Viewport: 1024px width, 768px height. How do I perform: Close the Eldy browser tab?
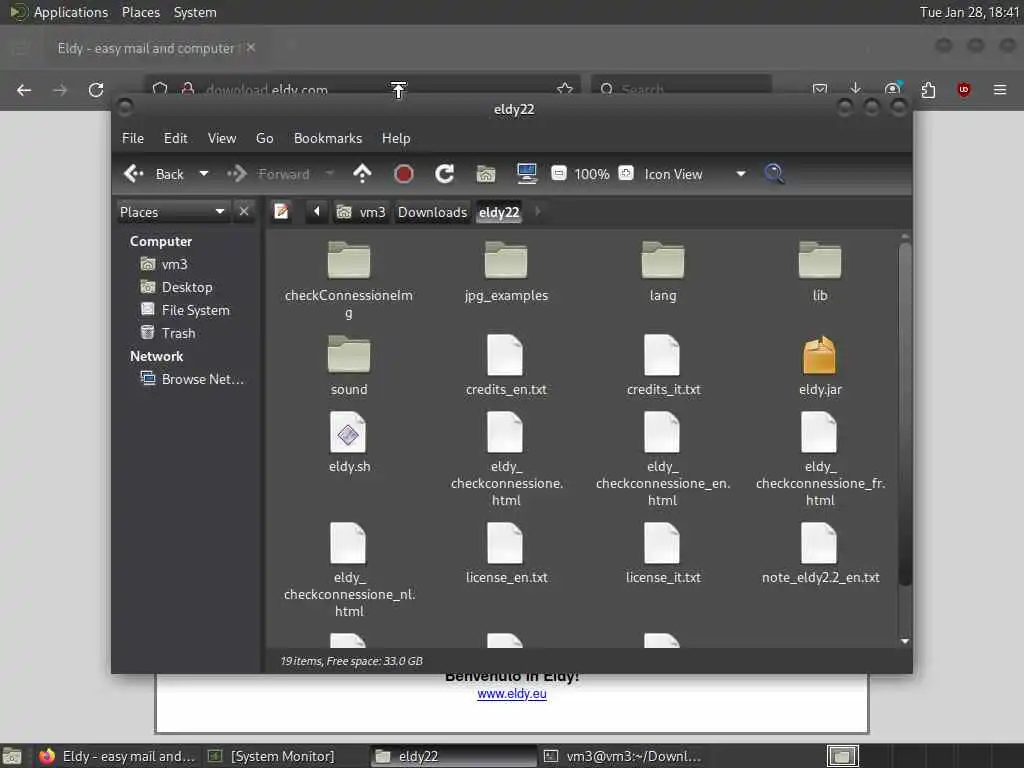tap(251, 48)
